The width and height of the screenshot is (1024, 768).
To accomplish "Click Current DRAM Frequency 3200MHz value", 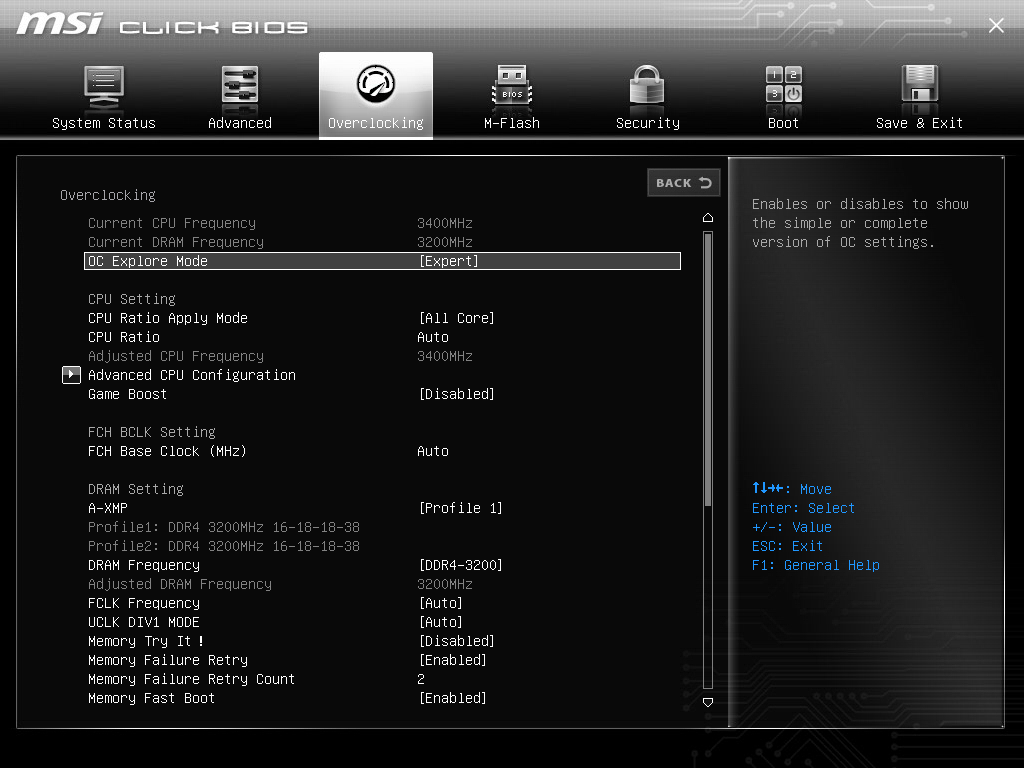I will pyautogui.click(x=445, y=242).
